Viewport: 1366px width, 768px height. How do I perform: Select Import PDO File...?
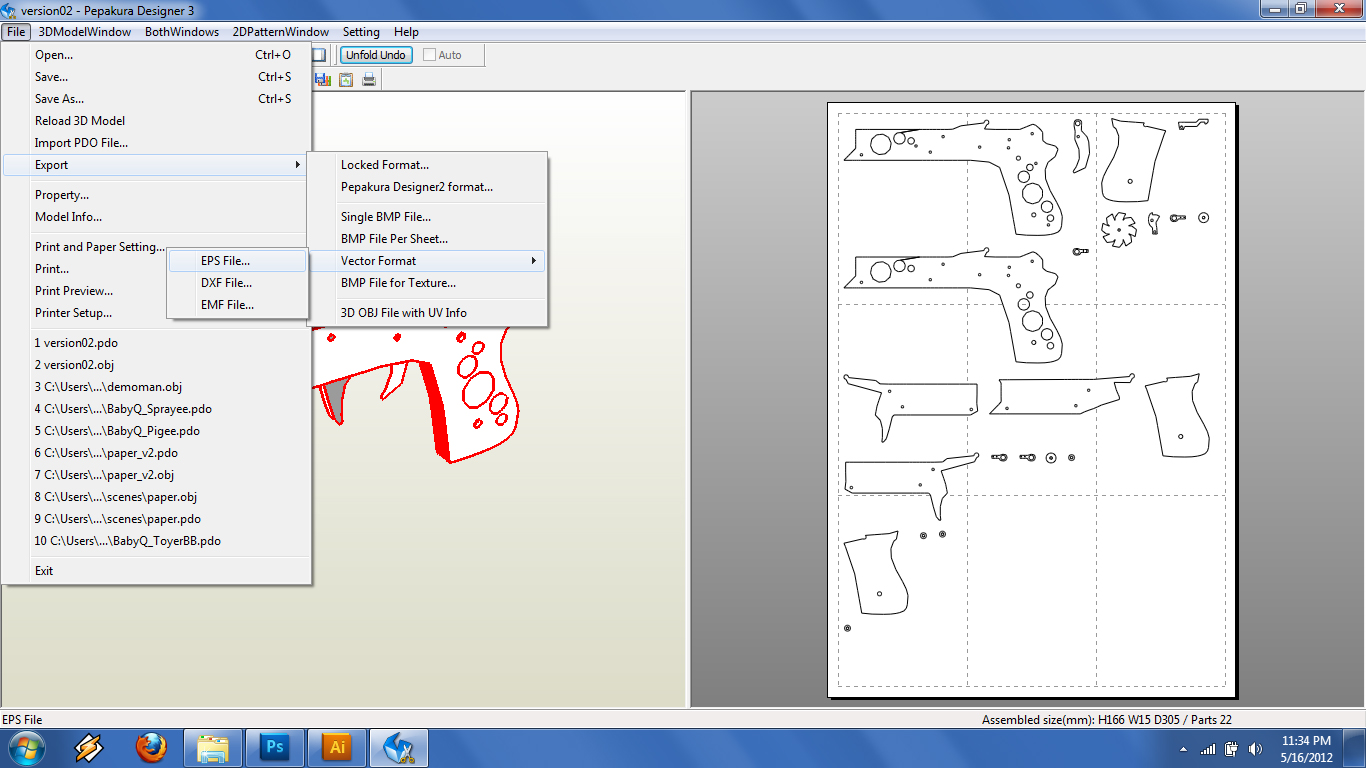point(156,143)
